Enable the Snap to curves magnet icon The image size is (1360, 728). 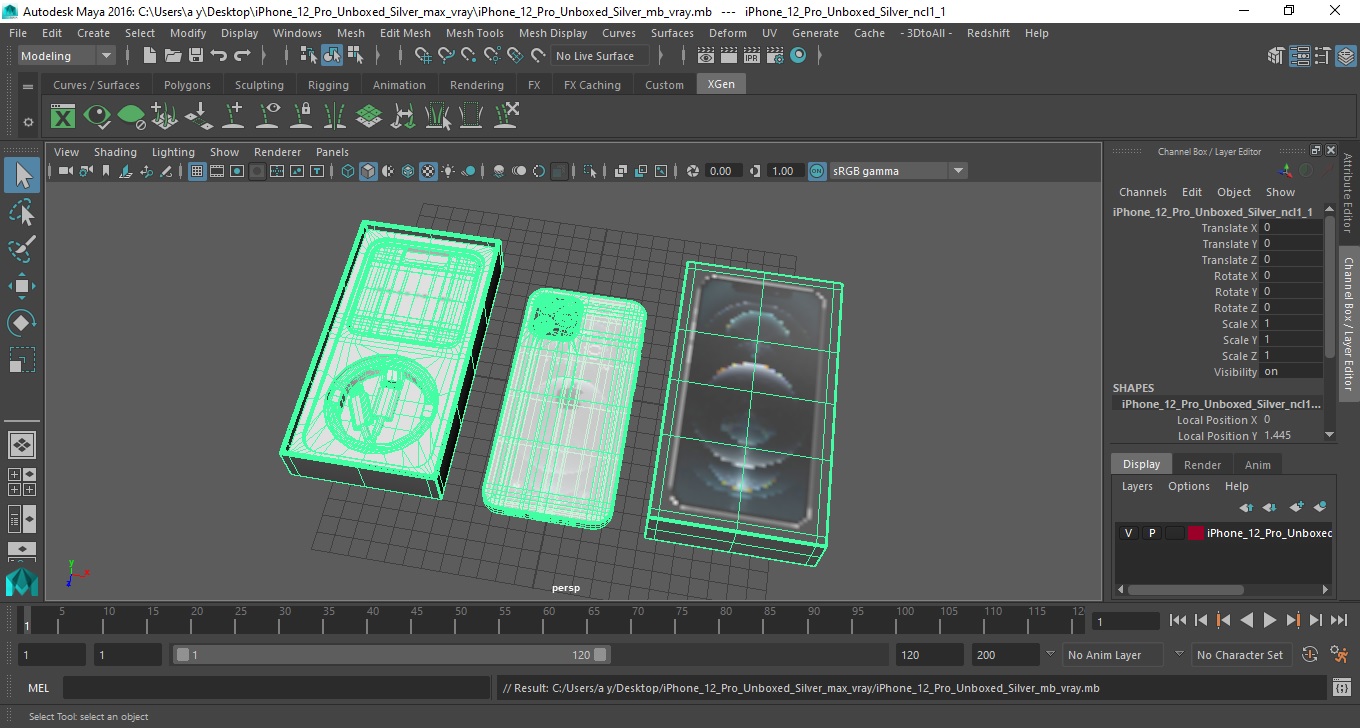[445, 56]
